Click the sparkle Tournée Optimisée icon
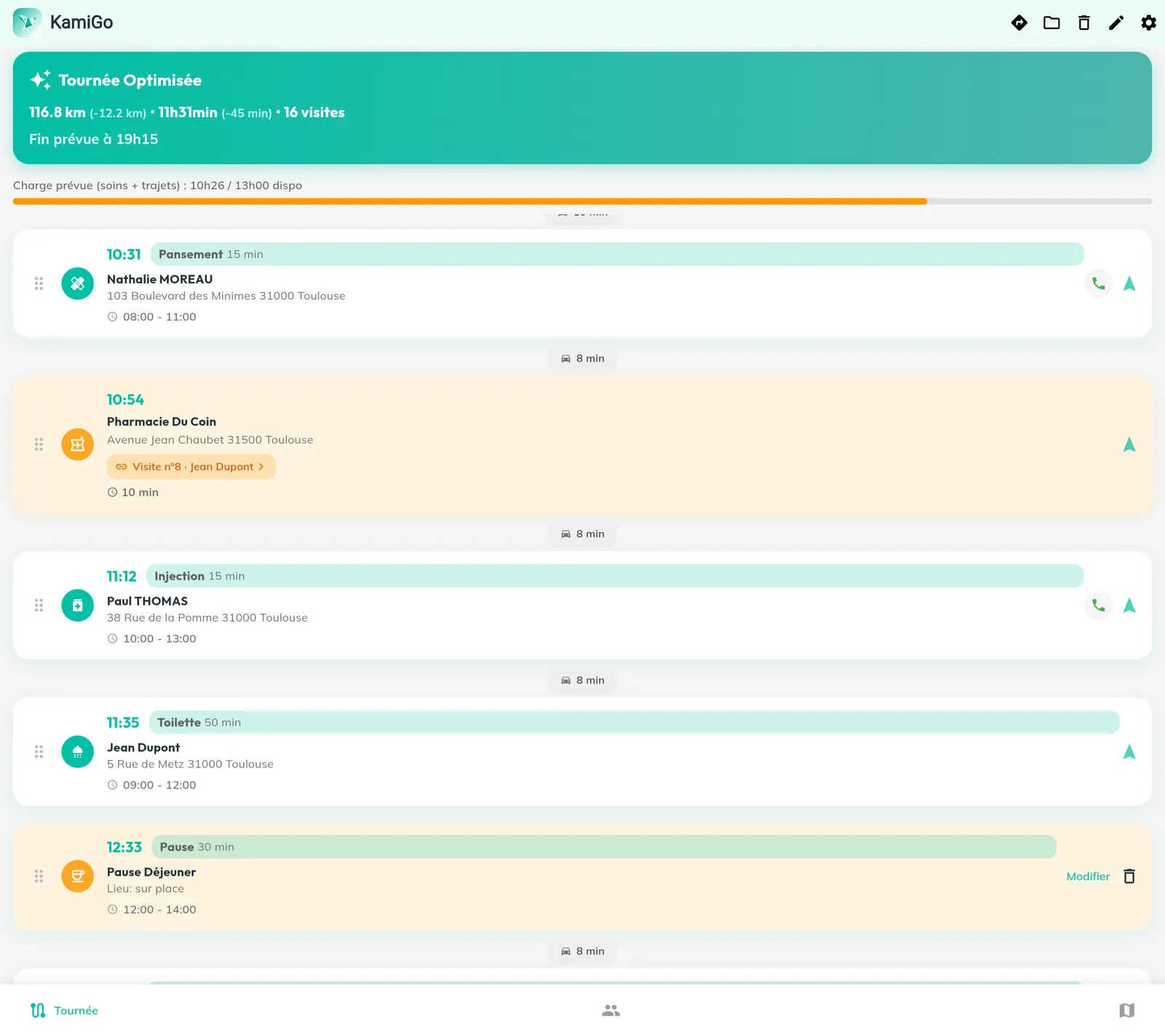The width and height of the screenshot is (1165, 1036). click(41, 80)
